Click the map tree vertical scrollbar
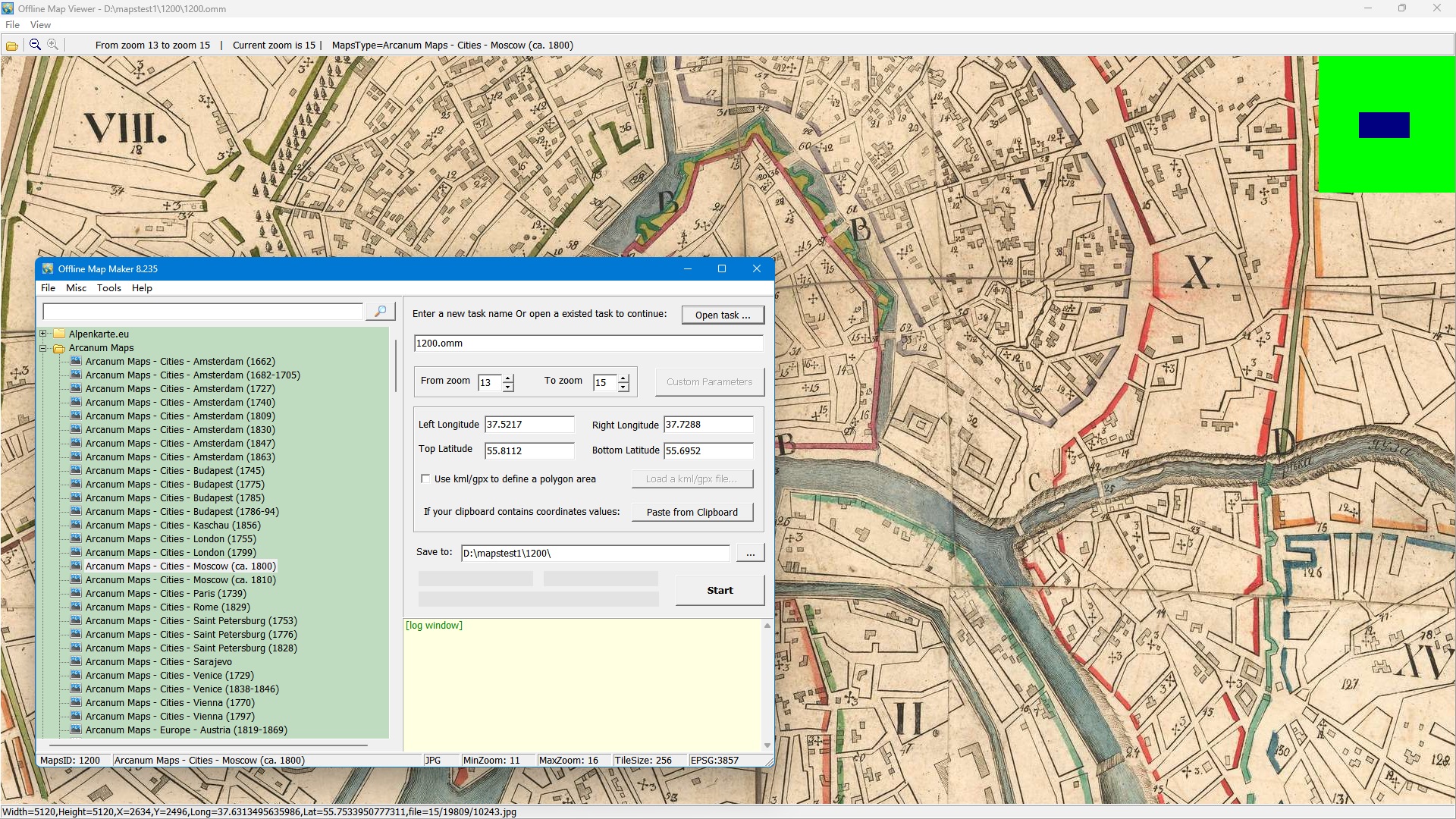This screenshot has width=1456, height=819. (396, 366)
